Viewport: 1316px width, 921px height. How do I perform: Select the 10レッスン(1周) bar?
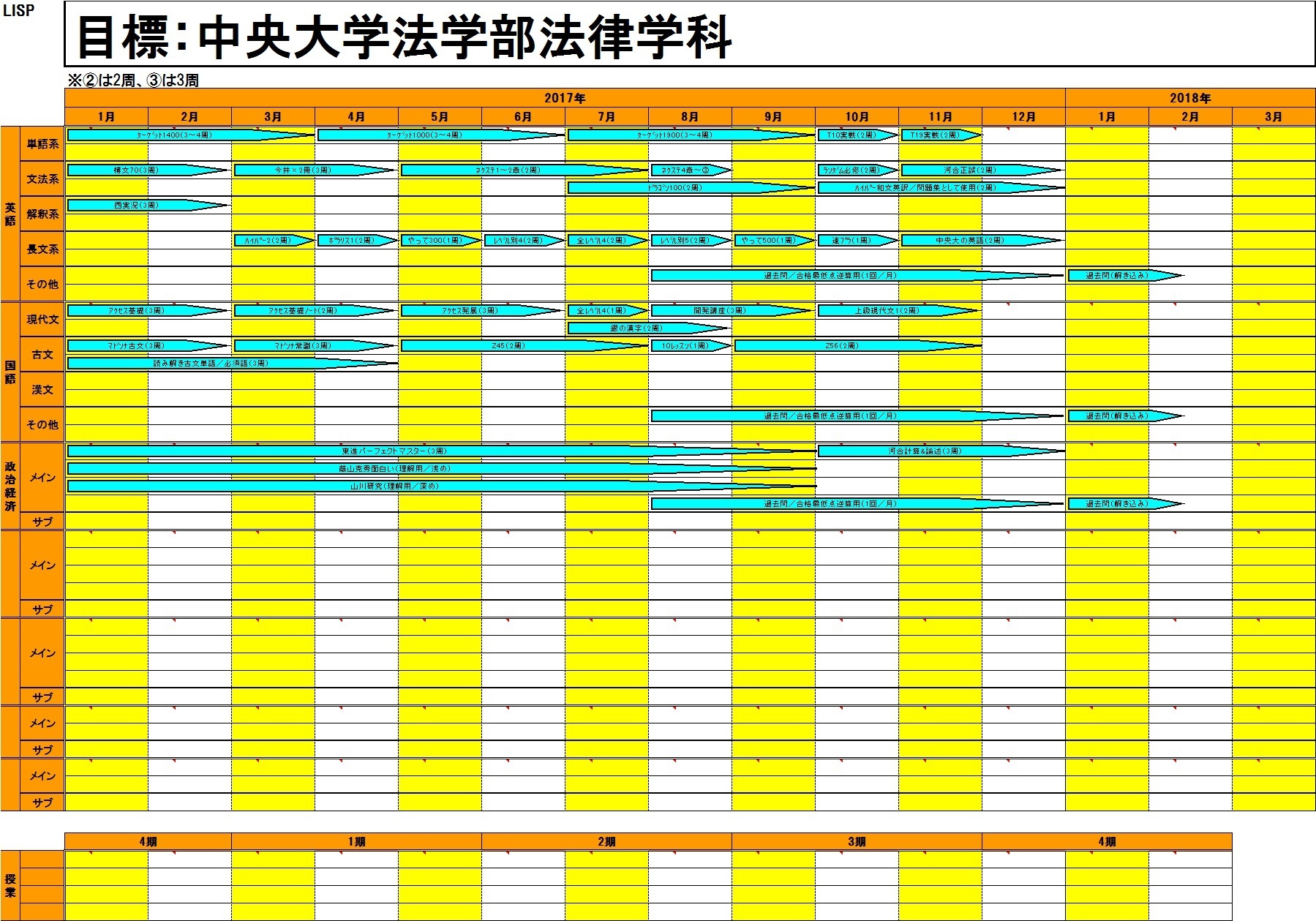(x=691, y=346)
